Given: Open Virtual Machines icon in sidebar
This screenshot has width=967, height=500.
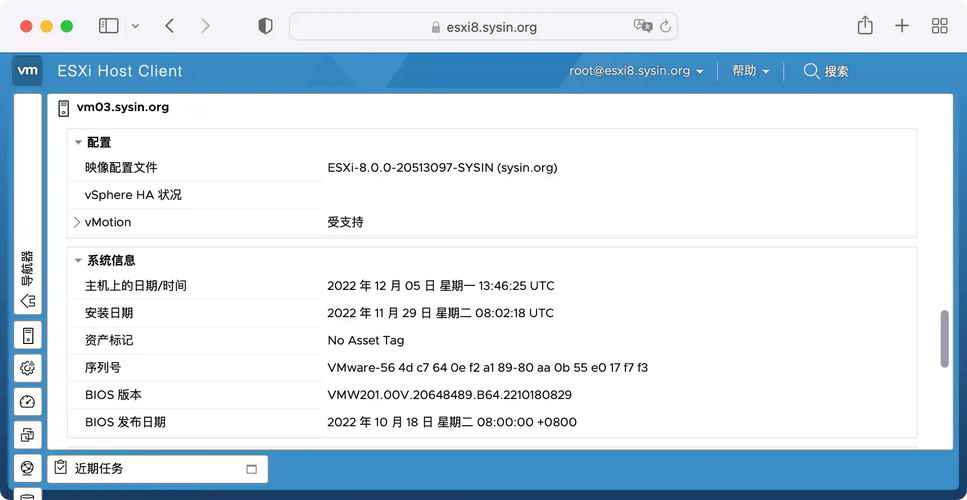Looking at the screenshot, I should pos(28,435).
